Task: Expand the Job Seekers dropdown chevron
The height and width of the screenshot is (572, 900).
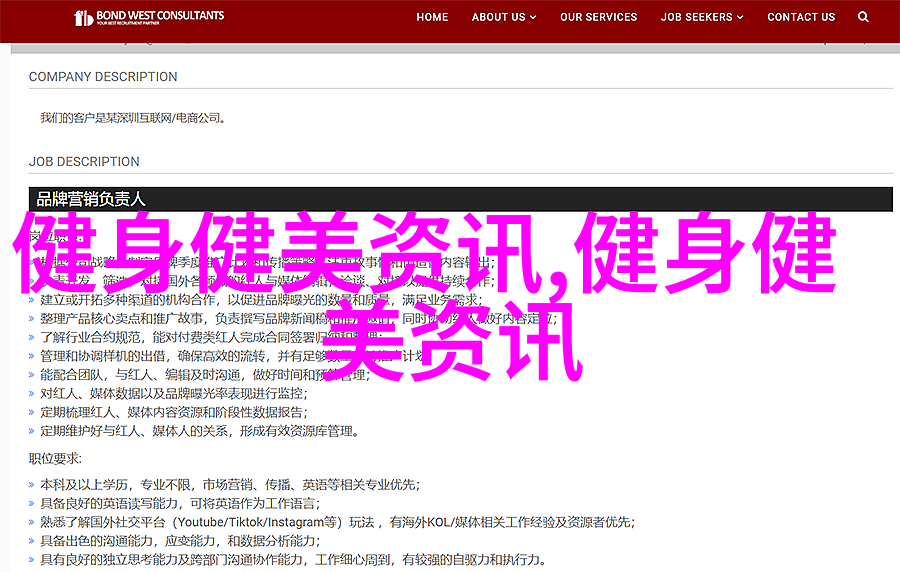Action: click(x=740, y=18)
